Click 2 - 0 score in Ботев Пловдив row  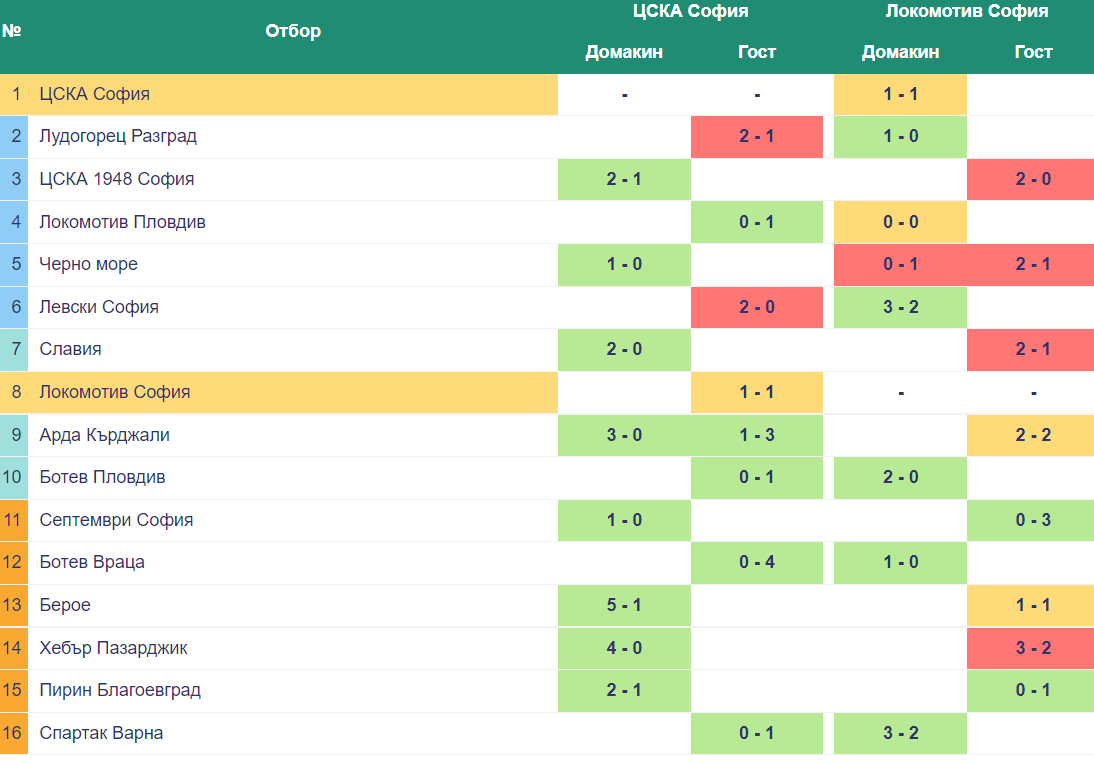coord(900,478)
